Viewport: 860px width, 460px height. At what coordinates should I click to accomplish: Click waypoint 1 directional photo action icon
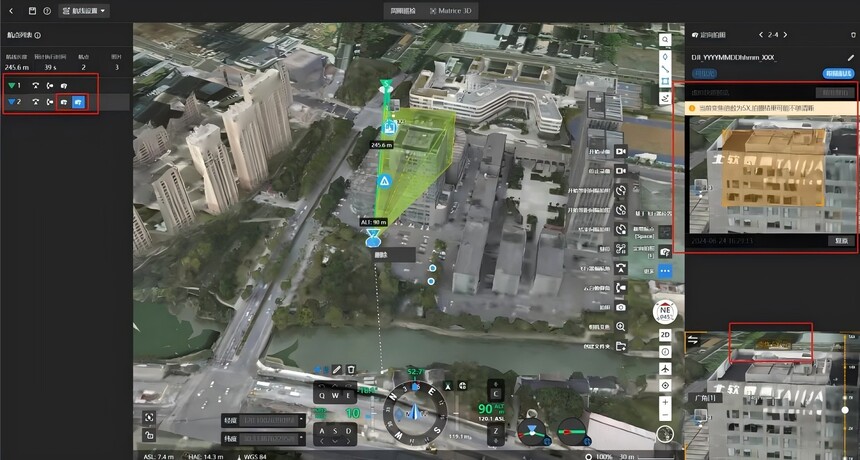point(64,86)
